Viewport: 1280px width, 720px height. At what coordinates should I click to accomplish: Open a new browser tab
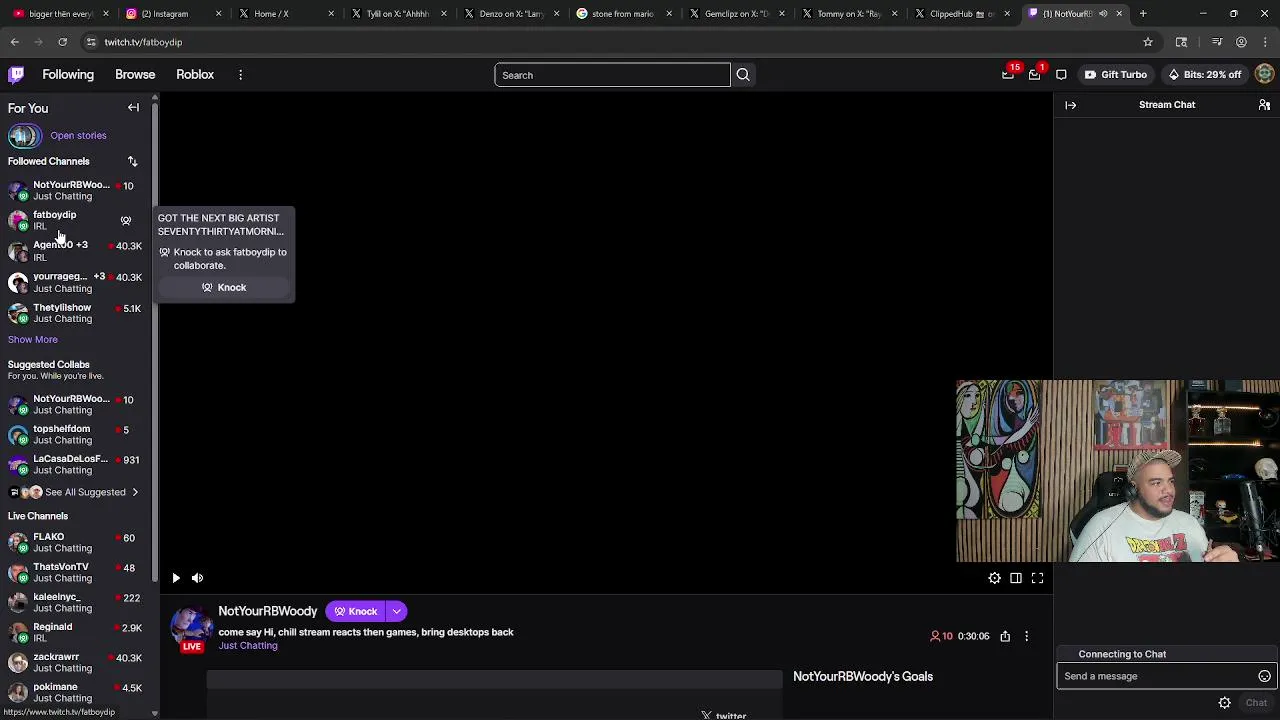coord(1143,14)
